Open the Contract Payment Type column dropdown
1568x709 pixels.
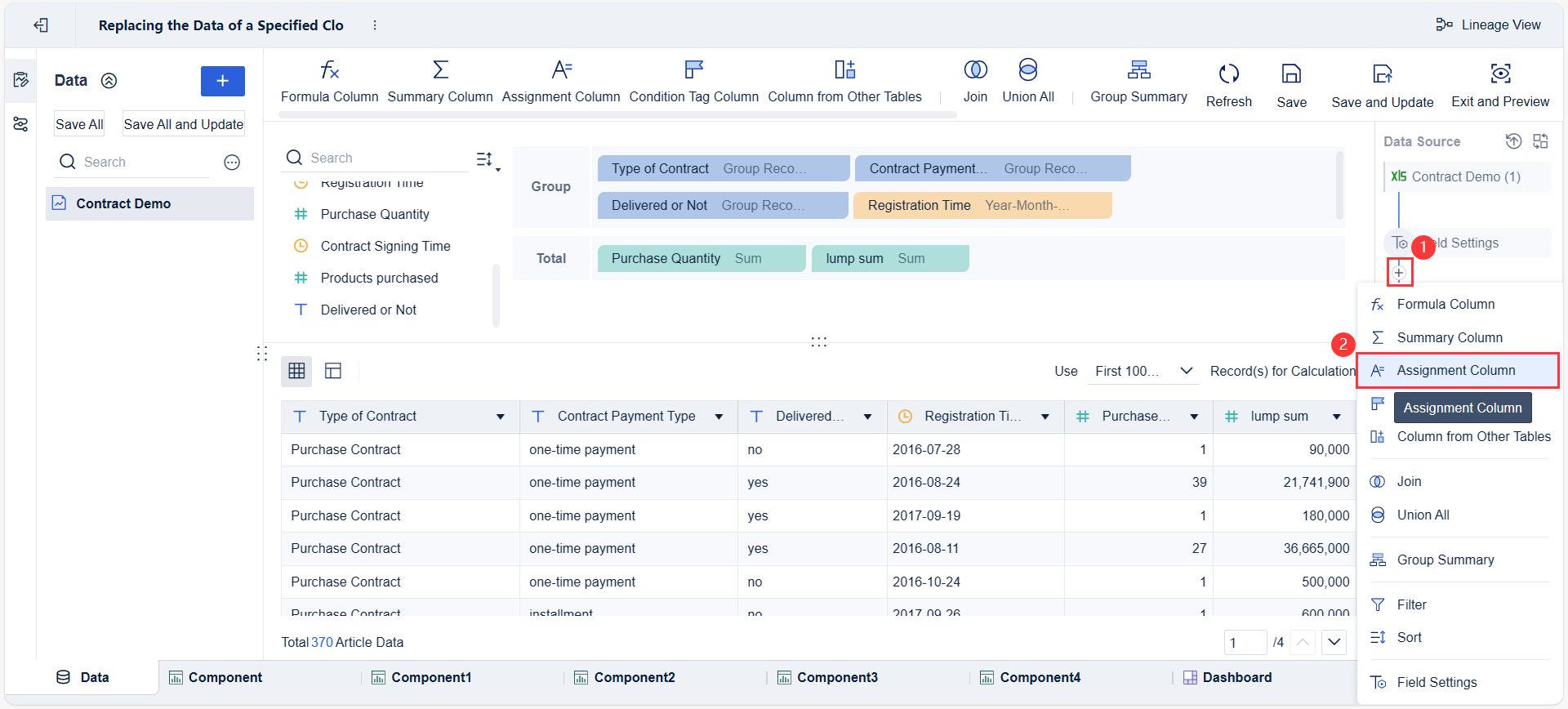click(719, 417)
